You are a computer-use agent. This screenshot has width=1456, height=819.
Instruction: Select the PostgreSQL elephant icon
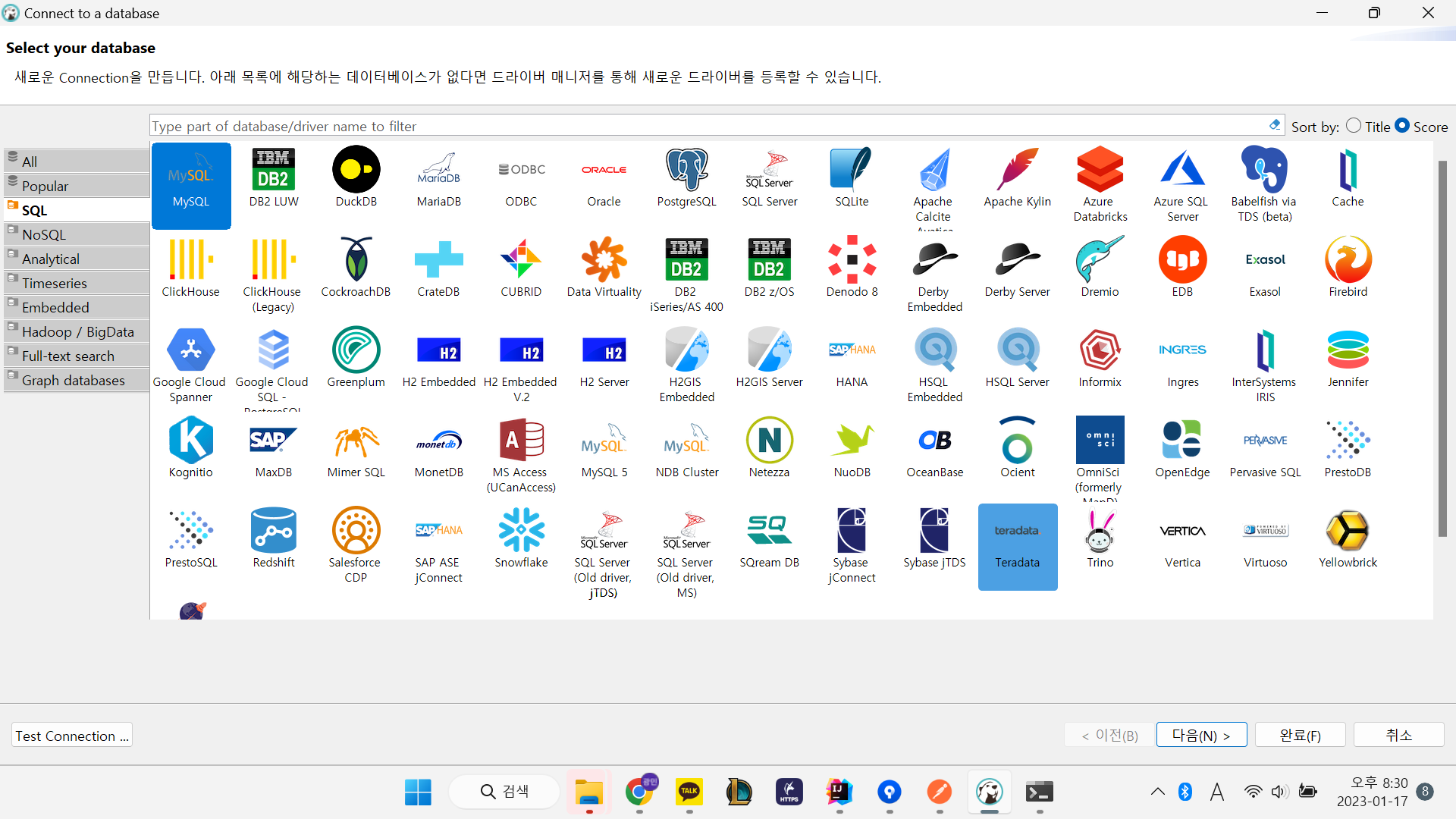(x=686, y=170)
